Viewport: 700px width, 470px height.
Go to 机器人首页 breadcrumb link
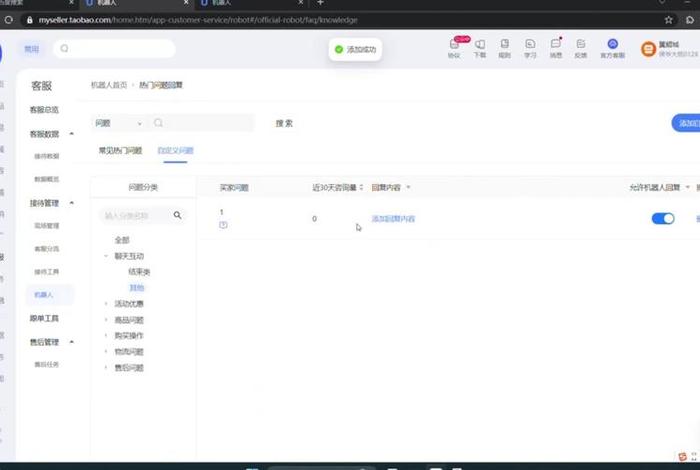(109, 85)
